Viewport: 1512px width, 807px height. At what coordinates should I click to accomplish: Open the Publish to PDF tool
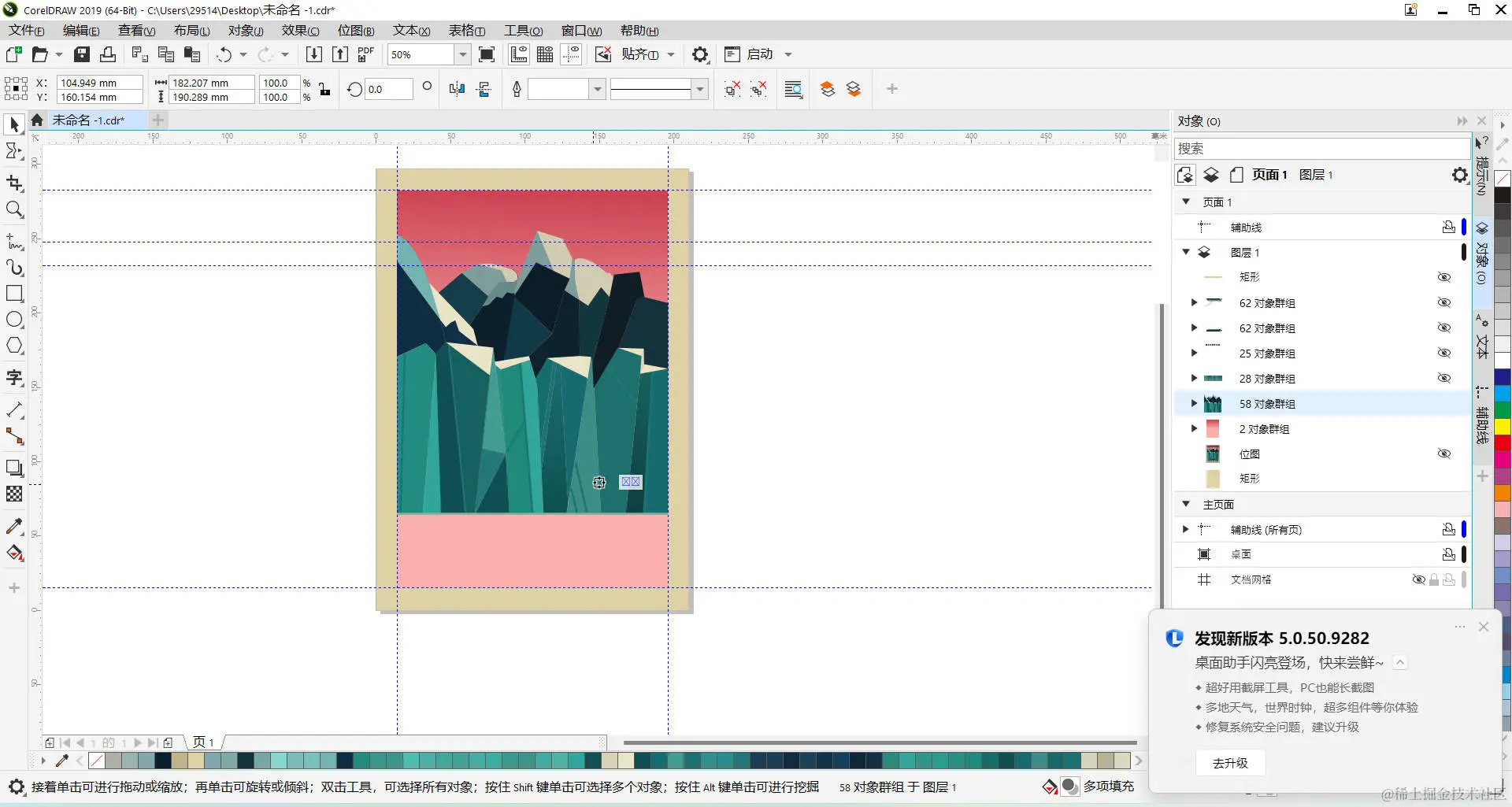pos(365,54)
